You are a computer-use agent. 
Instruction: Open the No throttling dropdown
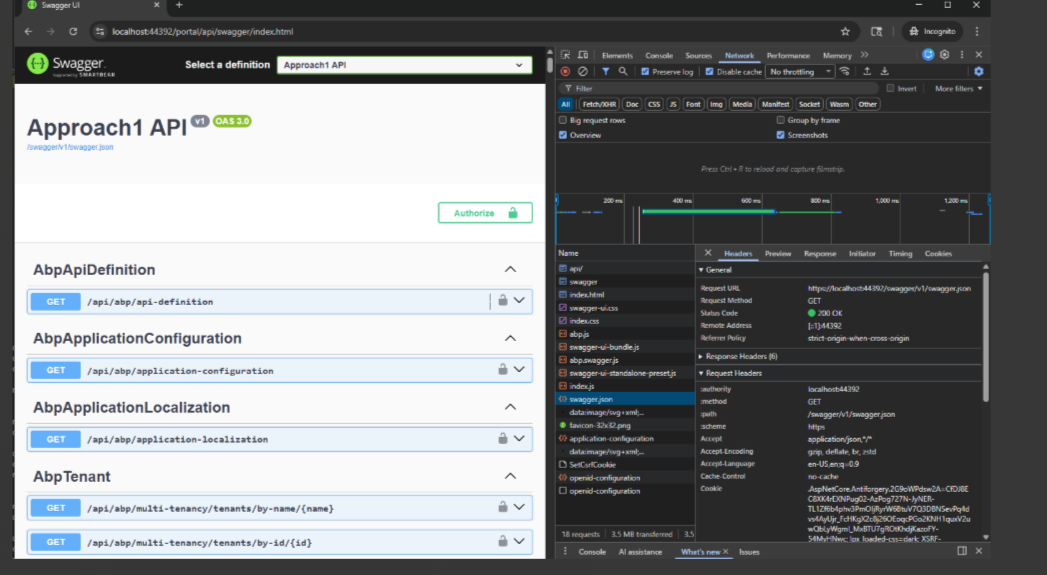tap(800, 72)
